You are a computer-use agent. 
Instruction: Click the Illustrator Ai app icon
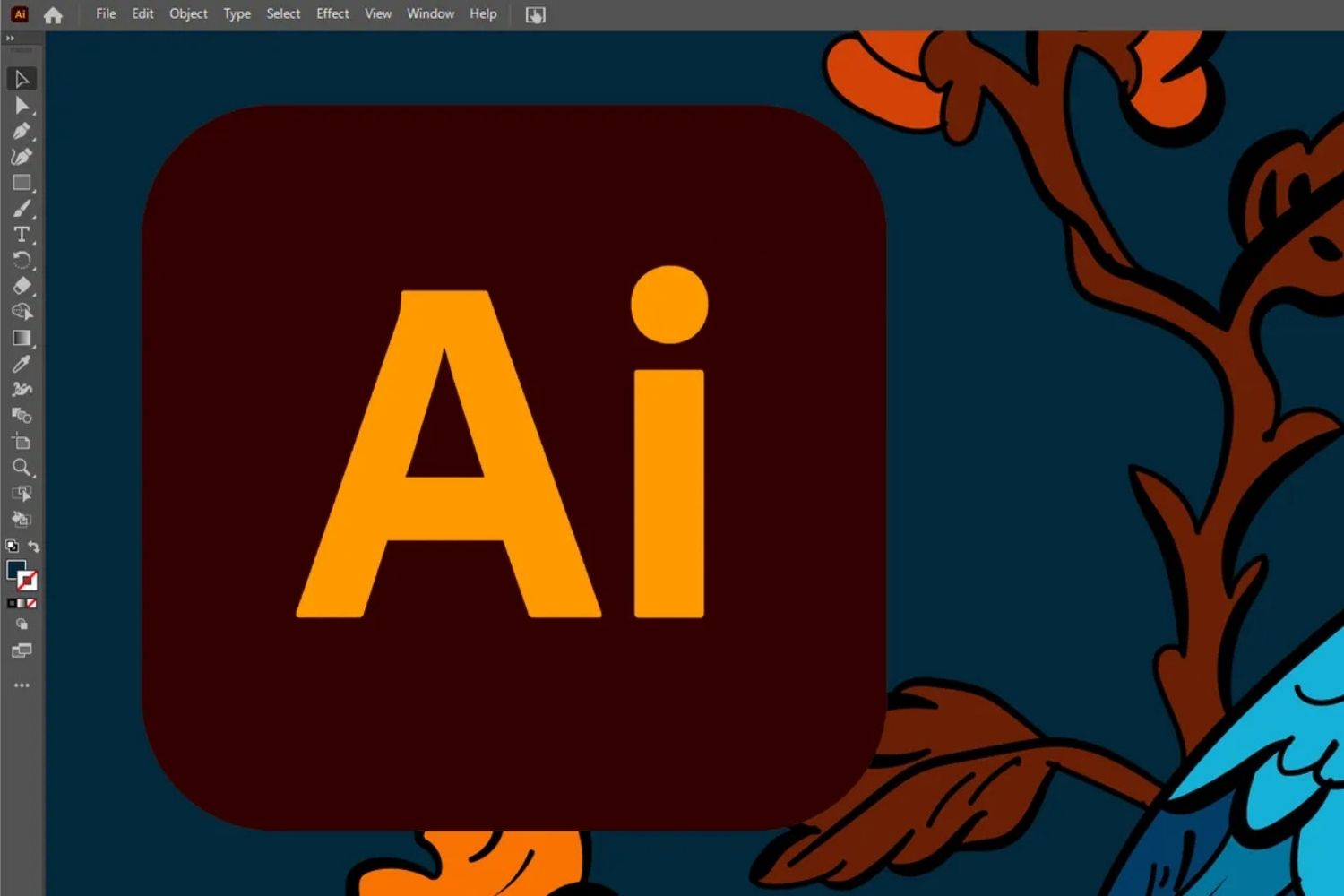[20, 14]
